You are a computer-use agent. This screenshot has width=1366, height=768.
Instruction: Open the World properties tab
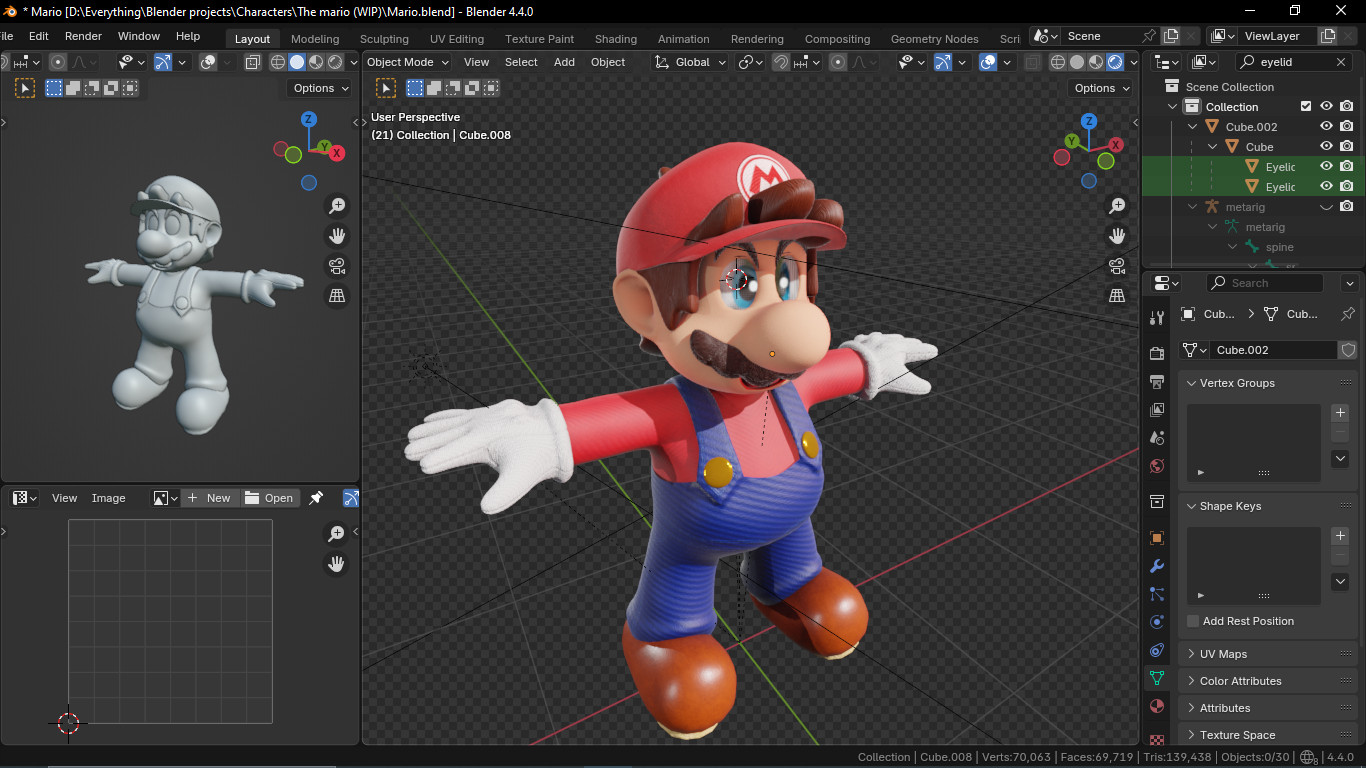point(1157,465)
